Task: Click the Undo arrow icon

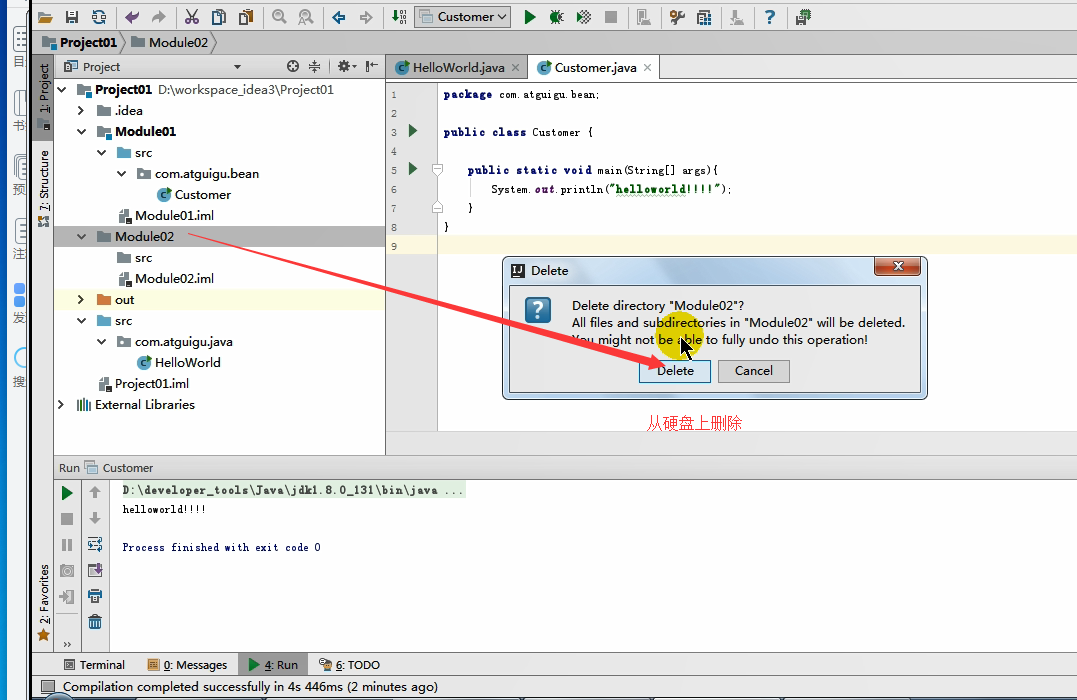Action: pyautogui.click(x=132, y=17)
